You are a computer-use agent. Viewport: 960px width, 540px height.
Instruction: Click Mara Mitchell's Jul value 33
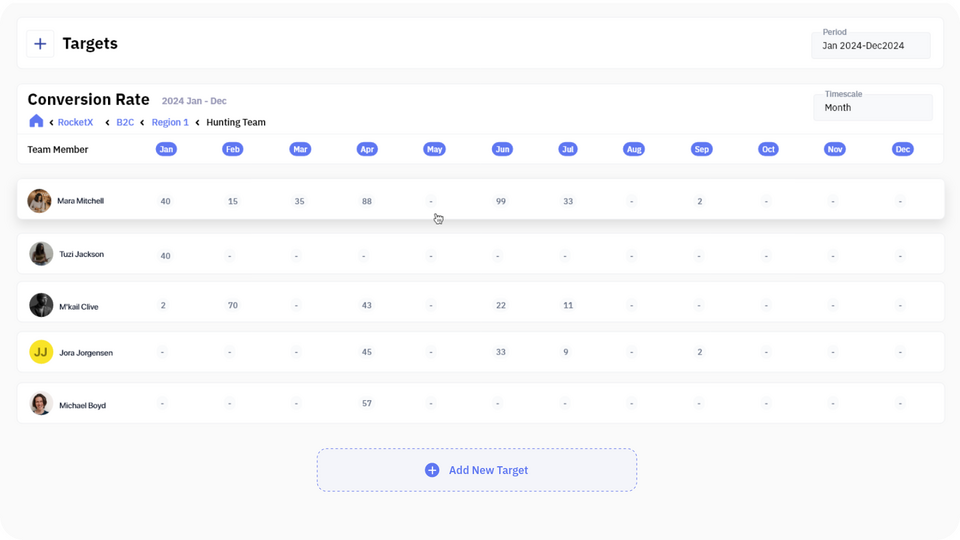point(568,201)
